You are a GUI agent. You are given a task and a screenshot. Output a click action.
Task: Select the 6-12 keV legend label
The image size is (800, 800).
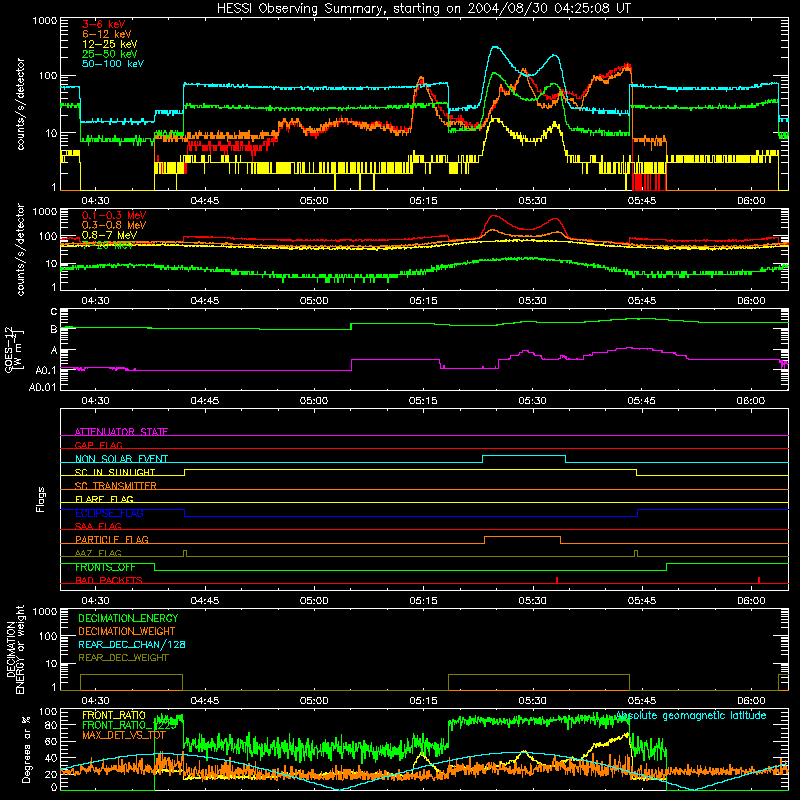pos(107,34)
